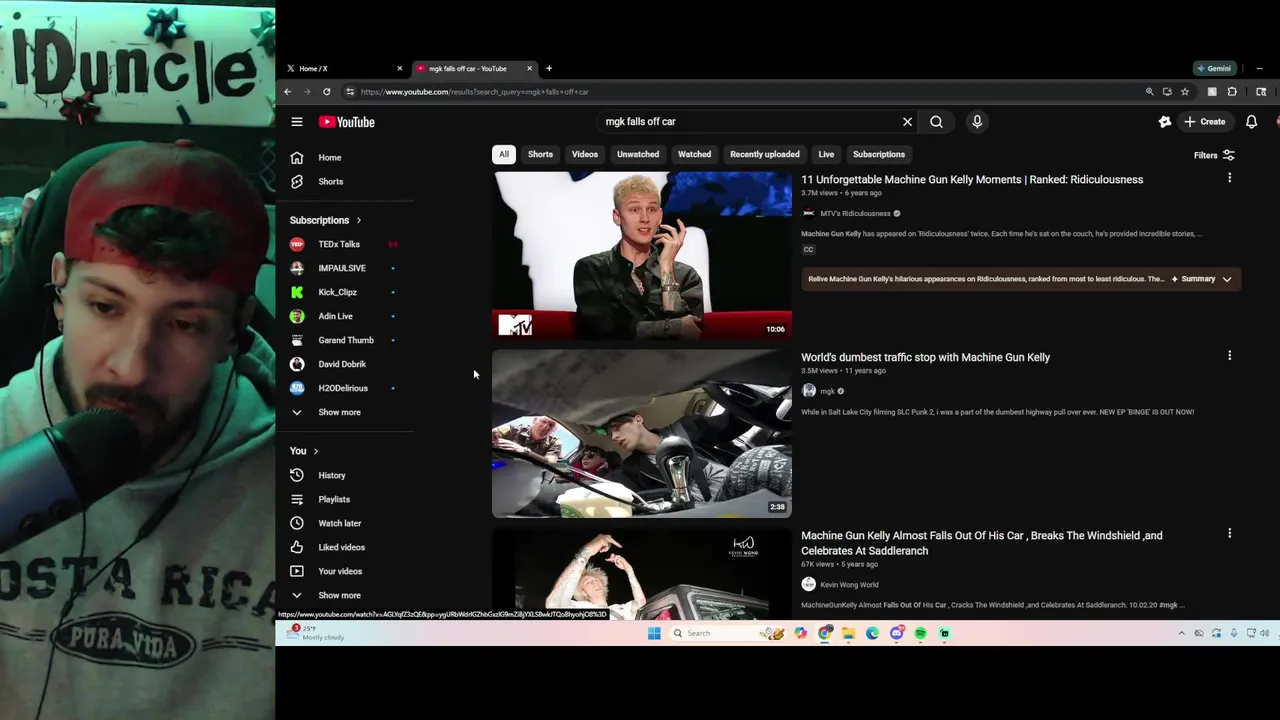Screen dimensions: 1280x720
Task: Clear the search query with X
Action: (x=907, y=122)
